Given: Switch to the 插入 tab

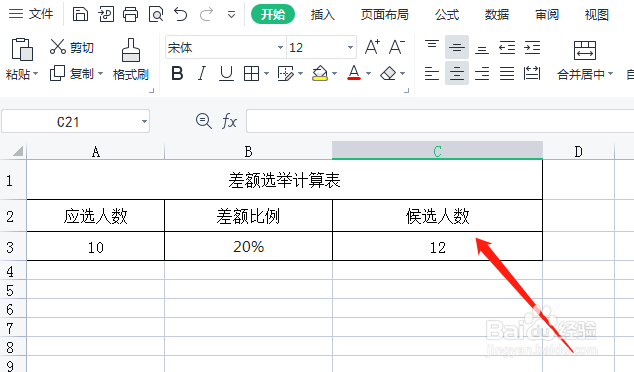Looking at the screenshot, I should (323, 15).
